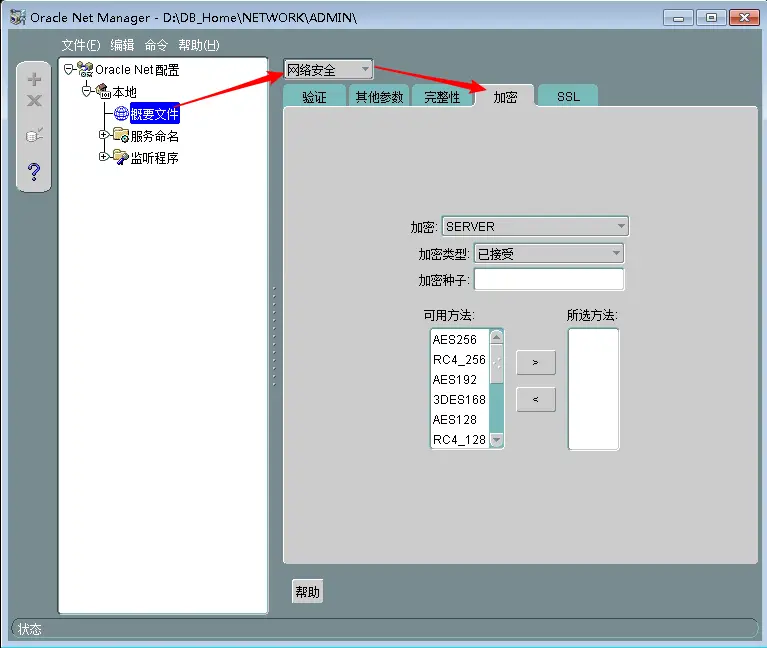Open the 文件 menu
The image size is (767, 648).
click(81, 45)
